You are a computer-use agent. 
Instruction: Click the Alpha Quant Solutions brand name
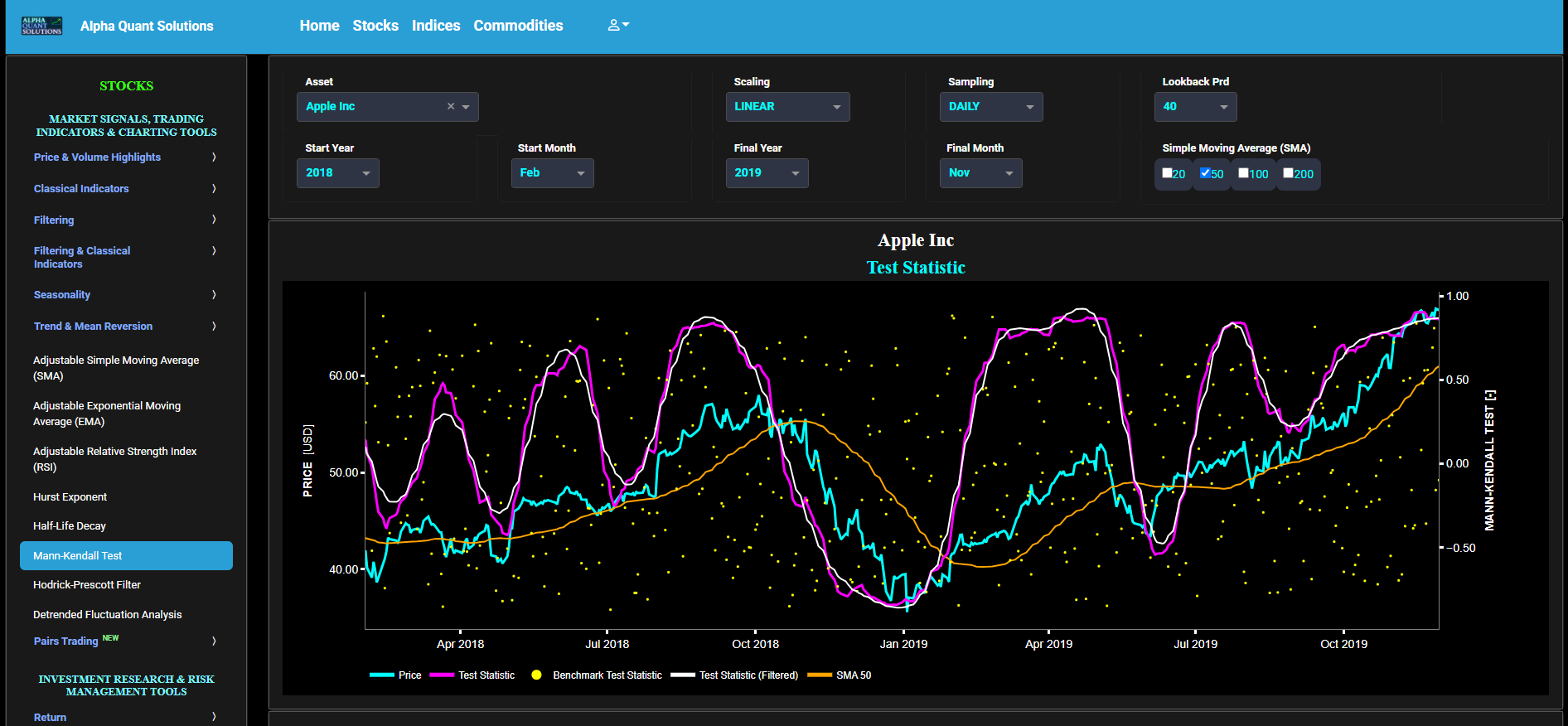(x=147, y=26)
